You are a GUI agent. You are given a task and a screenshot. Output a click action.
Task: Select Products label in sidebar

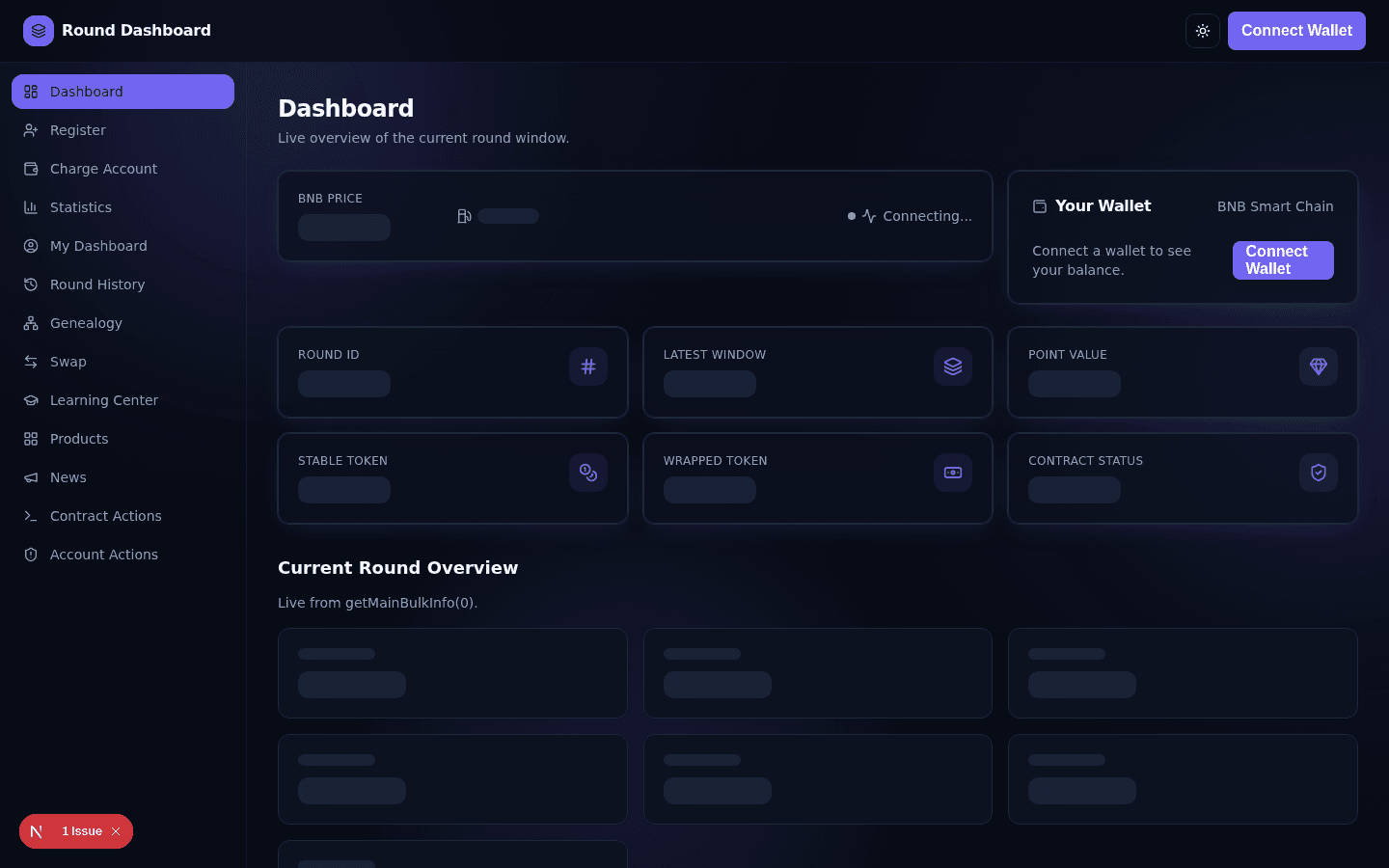point(79,439)
